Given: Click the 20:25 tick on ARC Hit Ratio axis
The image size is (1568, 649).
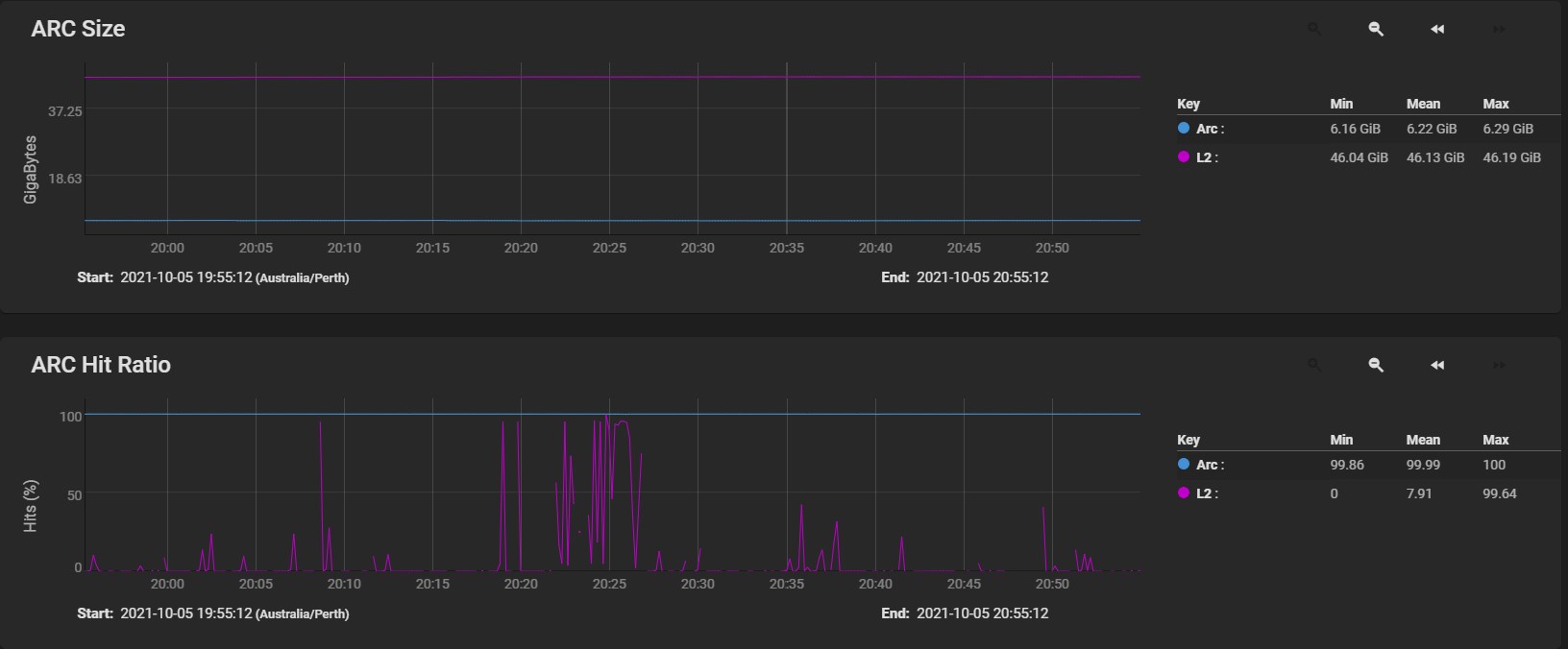Looking at the screenshot, I should pyautogui.click(x=609, y=584).
